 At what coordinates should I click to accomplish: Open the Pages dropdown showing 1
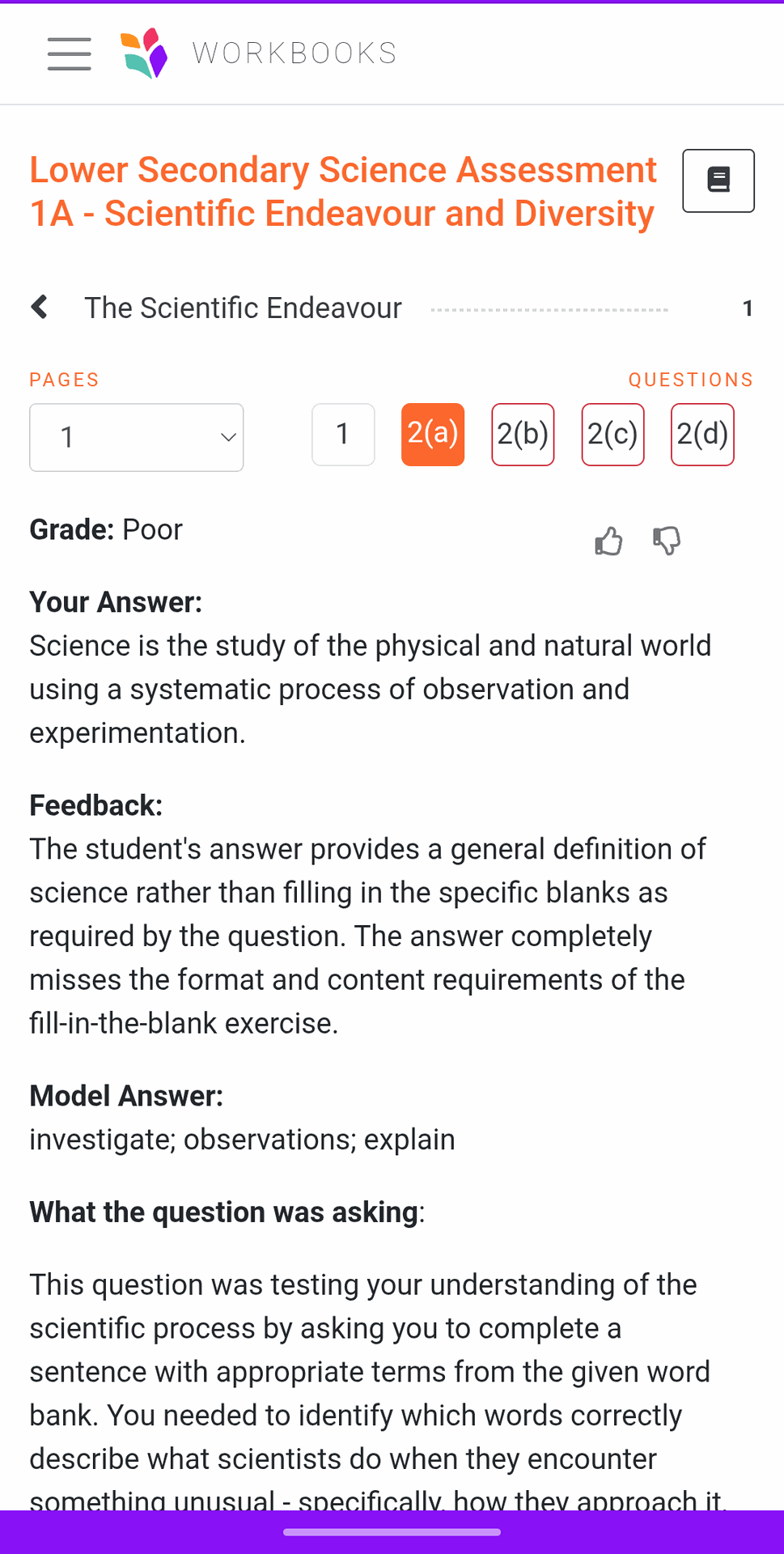(136, 437)
